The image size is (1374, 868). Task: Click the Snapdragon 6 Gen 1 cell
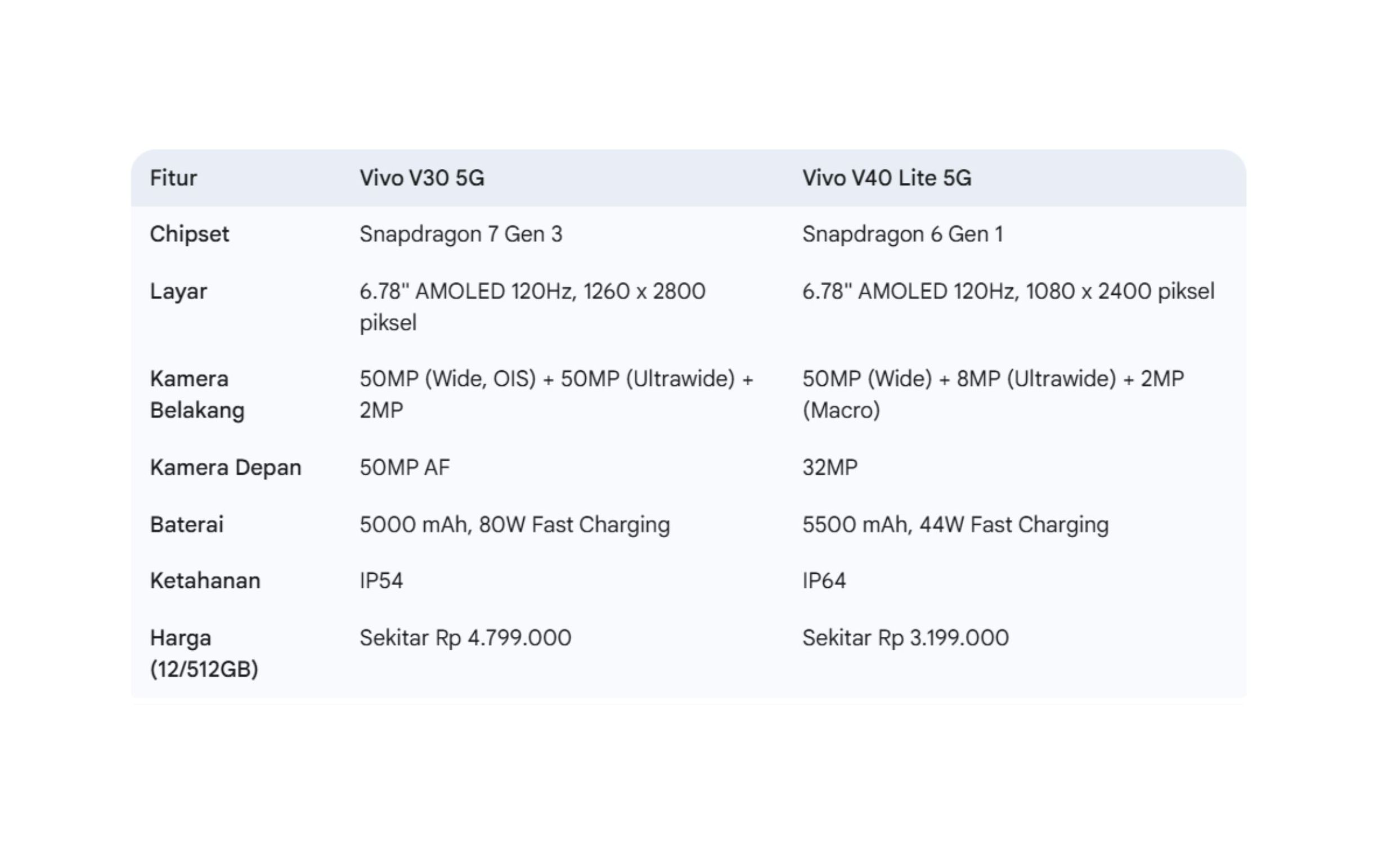[902, 234]
